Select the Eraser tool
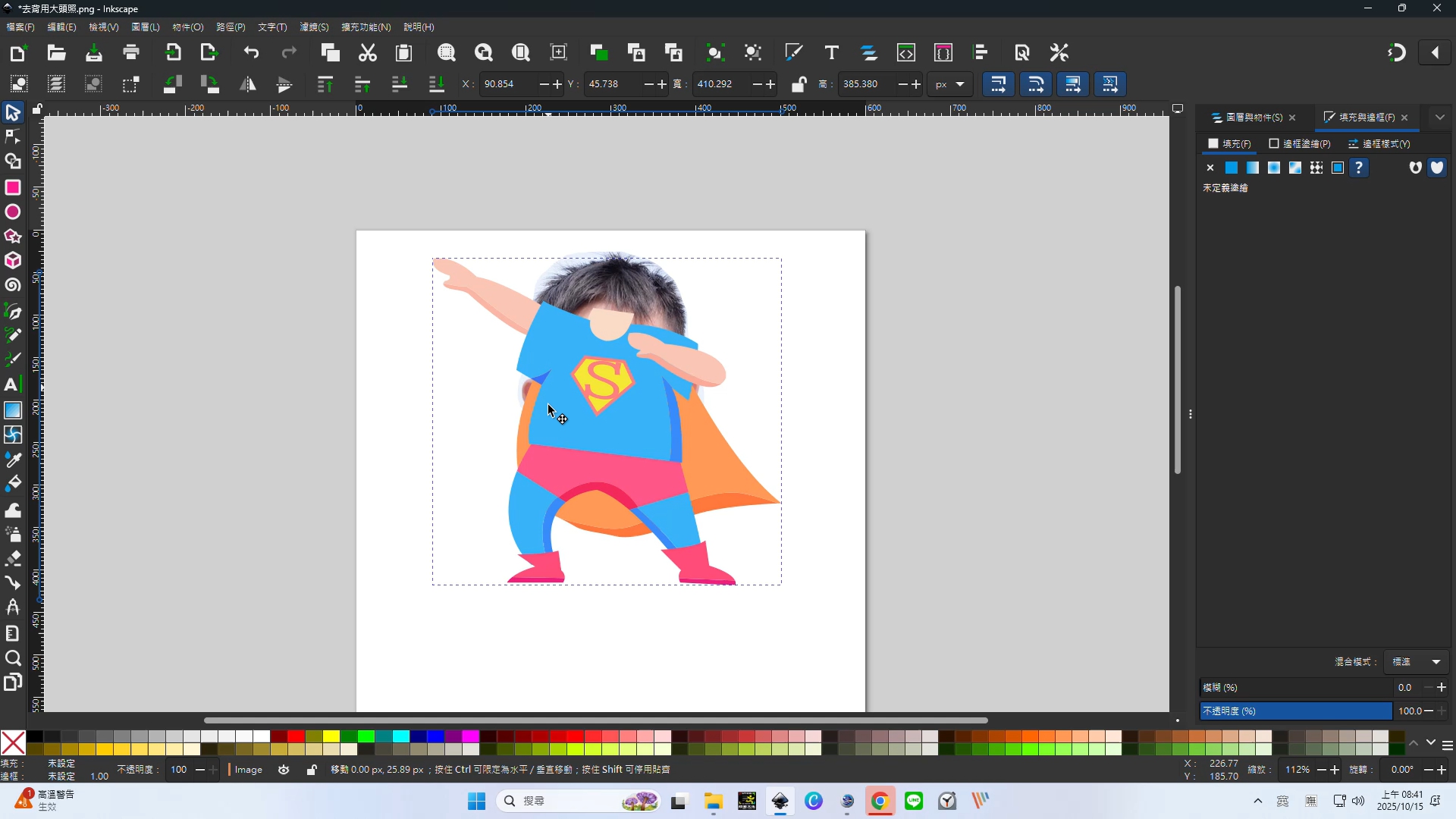The image size is (1456, 819). 13,559
